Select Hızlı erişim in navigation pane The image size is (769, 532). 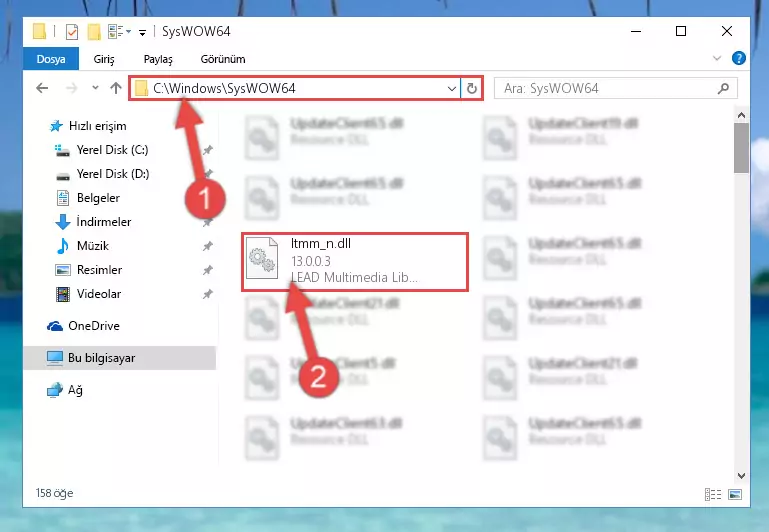tap(98, 126)
